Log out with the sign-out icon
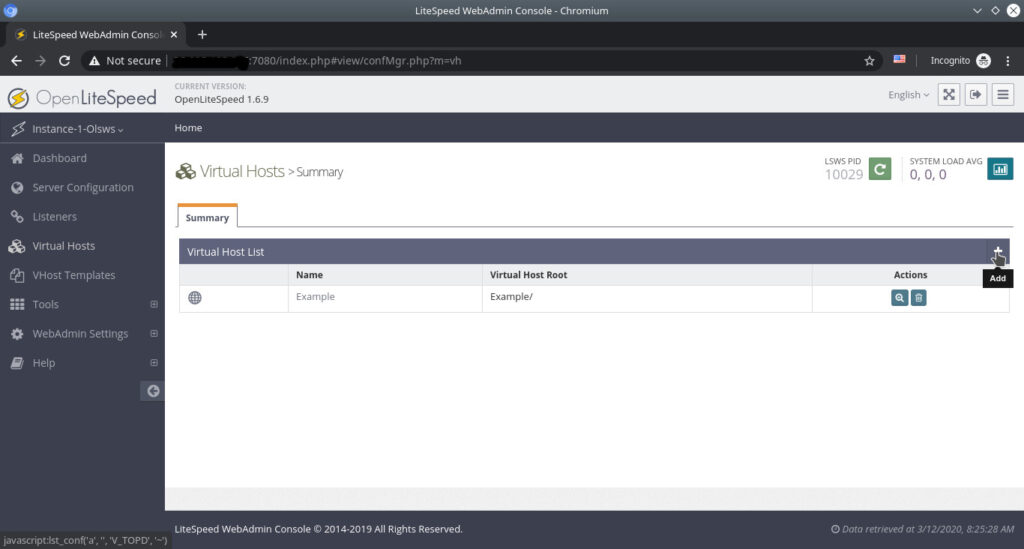The height and width of the screenshot is (549, 1024). 976,95
